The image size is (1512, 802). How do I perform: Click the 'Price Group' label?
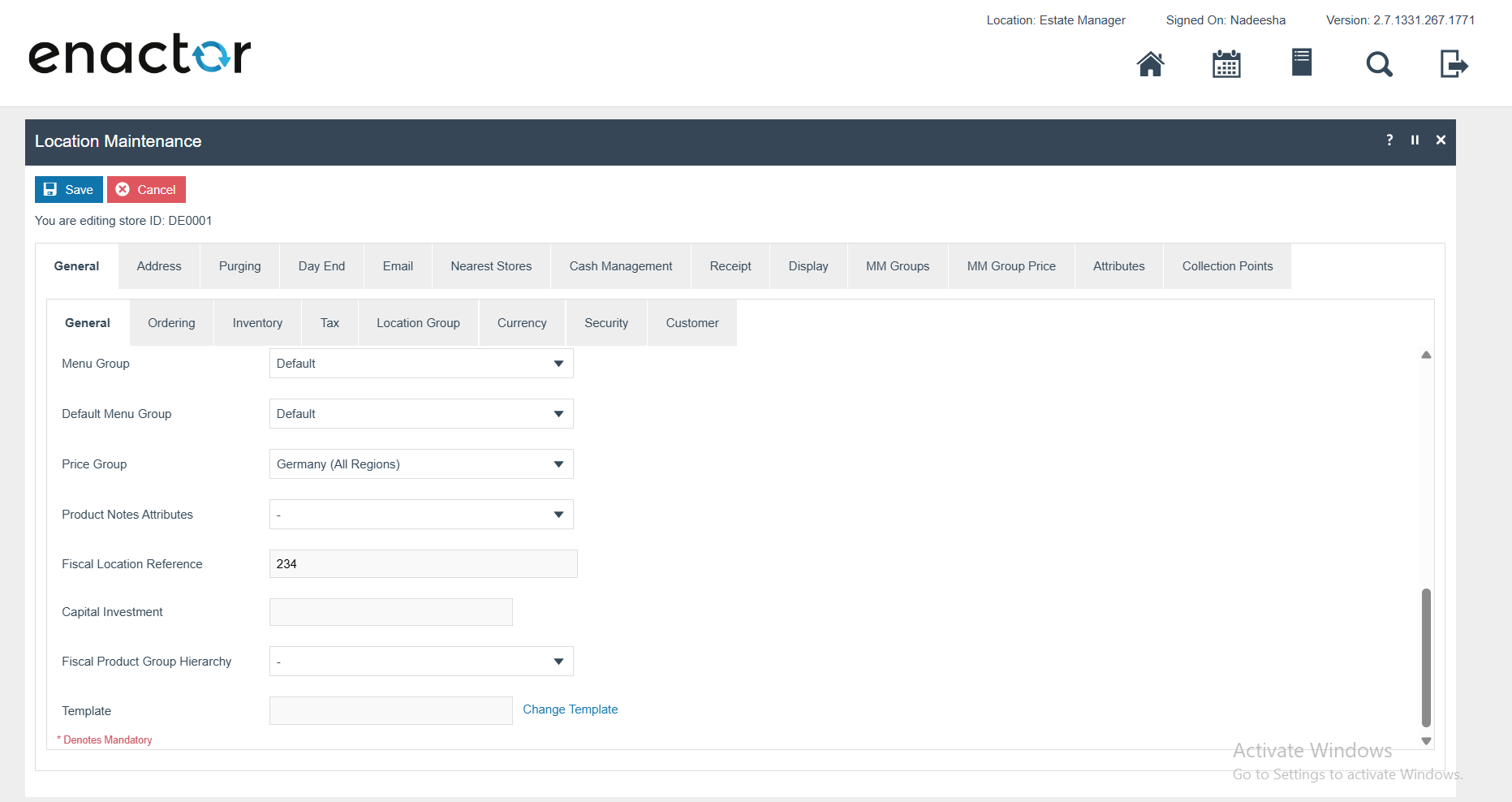coord(94,464)
